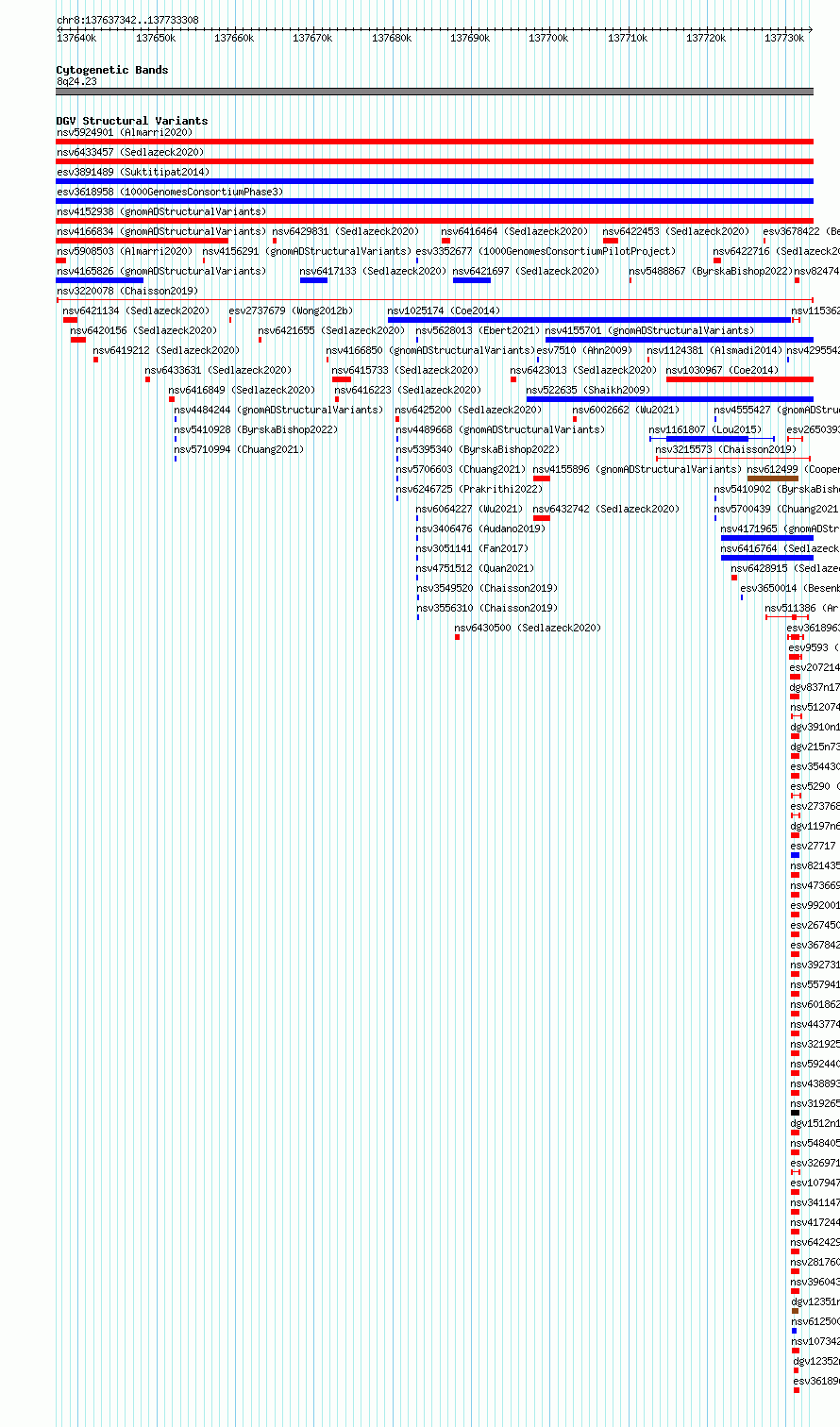Image resolution: width=840 pixels, height=1427 pixels.
Task: Open variant nsv4484244 gnomAD label
Action: pyautogui.click(x=278, y=410)
